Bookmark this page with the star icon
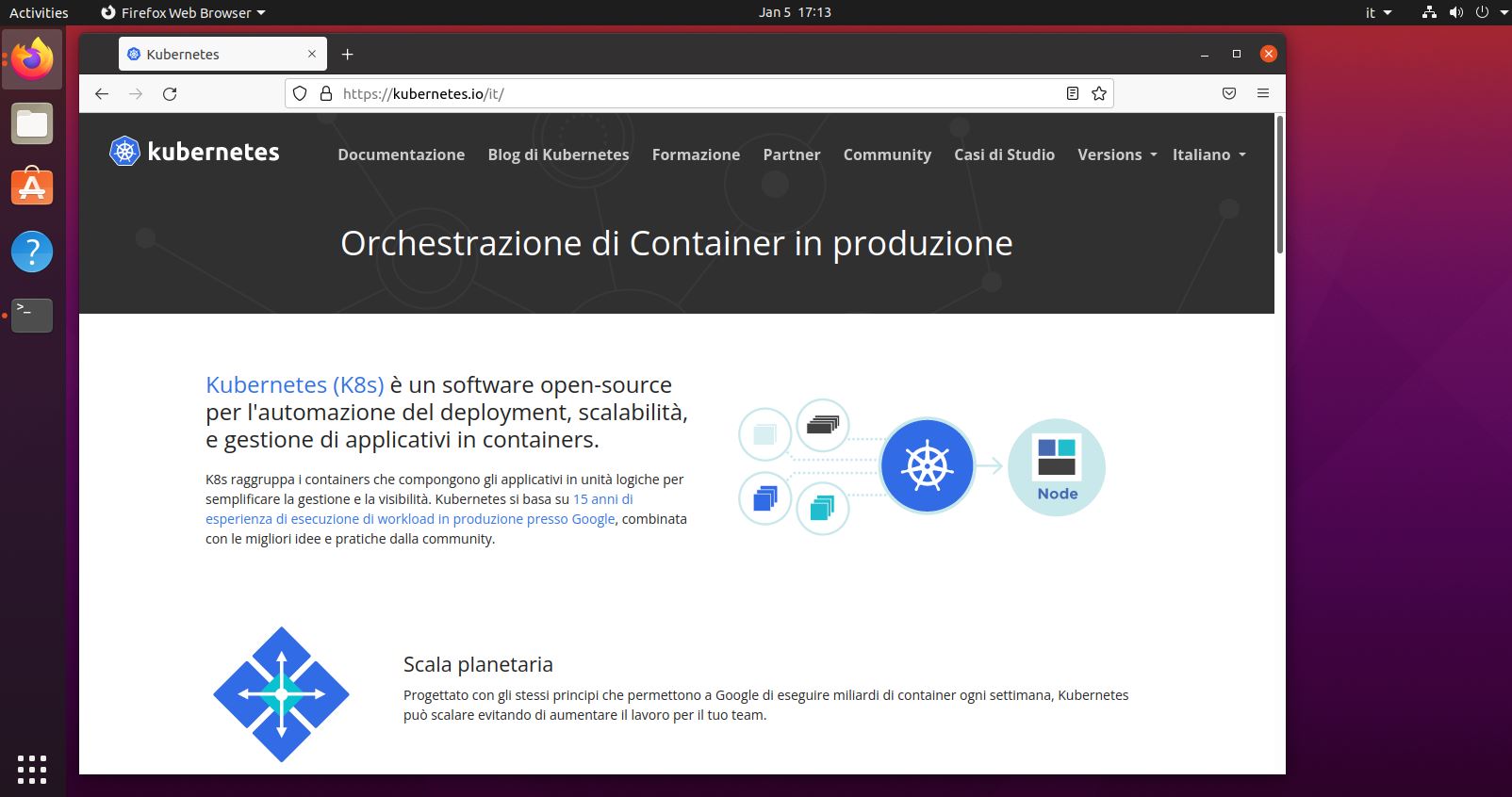 [1098, 93]
